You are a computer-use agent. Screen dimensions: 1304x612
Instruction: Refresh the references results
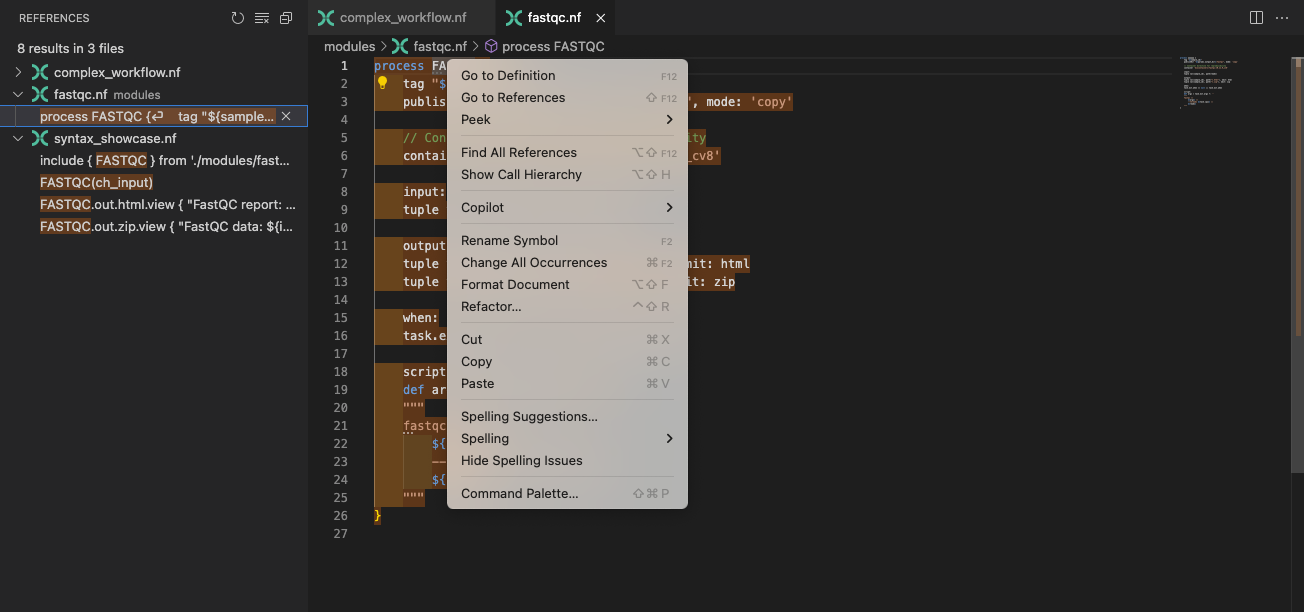(237, 18)
